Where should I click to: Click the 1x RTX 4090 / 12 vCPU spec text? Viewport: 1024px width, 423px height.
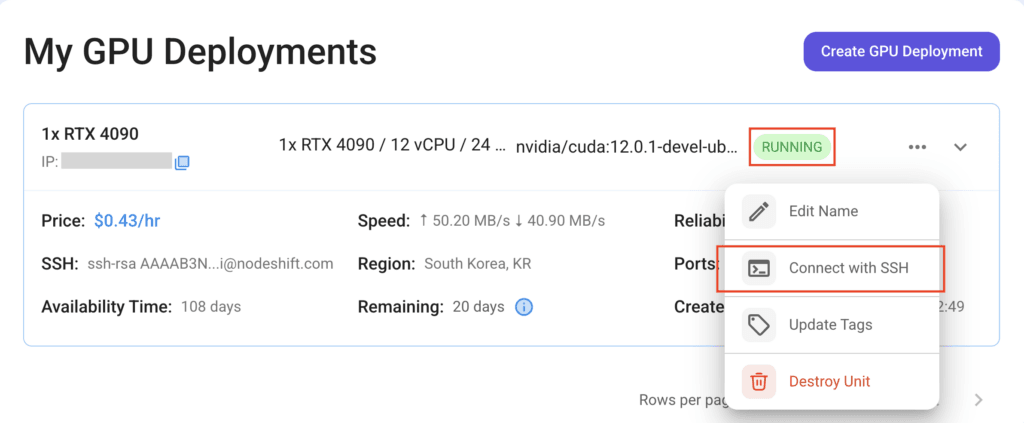click(x=392, y=146)
